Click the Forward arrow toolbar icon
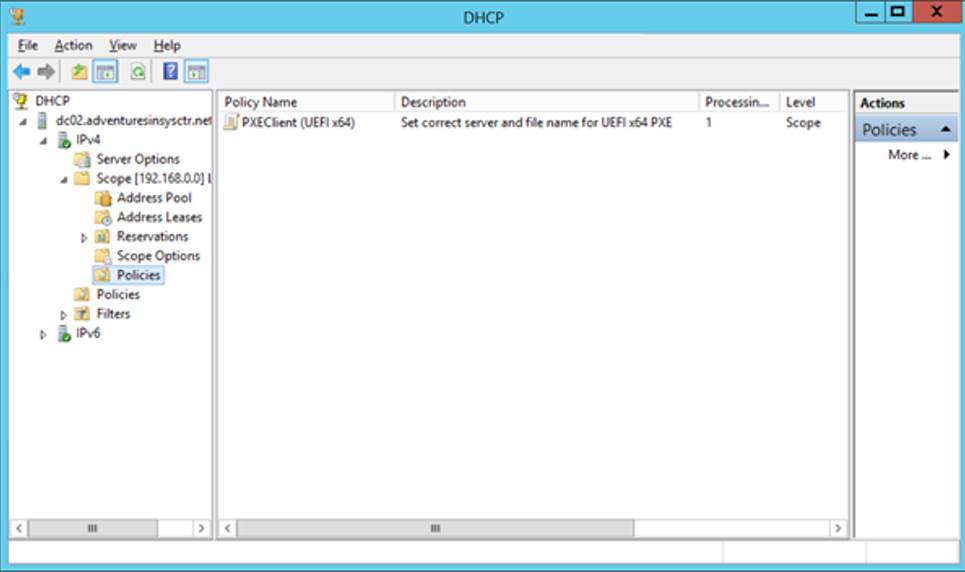 pos(46,72)
